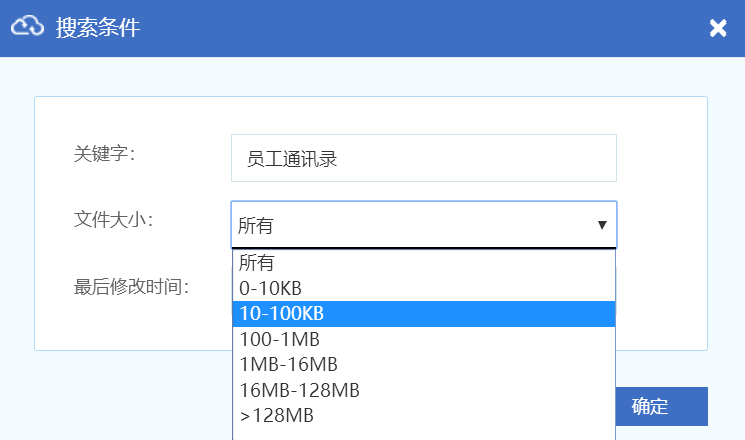Close the 搜索条件 dialog with X
Image resolution: width=745 pixels, height=440 pixels.
[718, 28]
